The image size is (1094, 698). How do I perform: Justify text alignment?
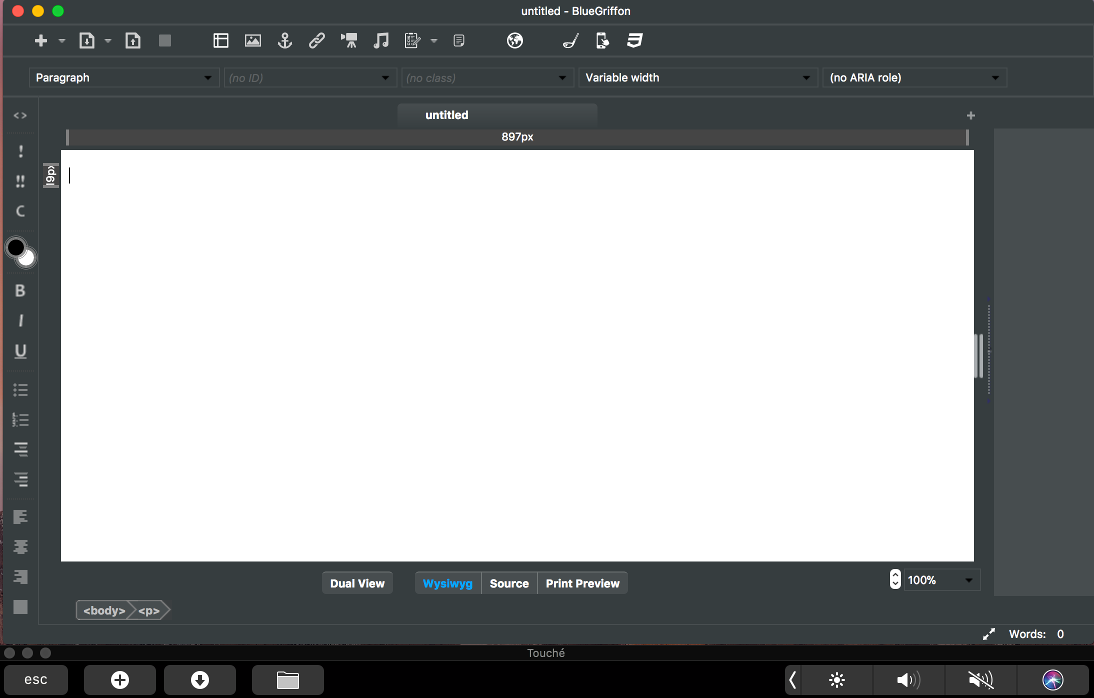click(20, 607)
